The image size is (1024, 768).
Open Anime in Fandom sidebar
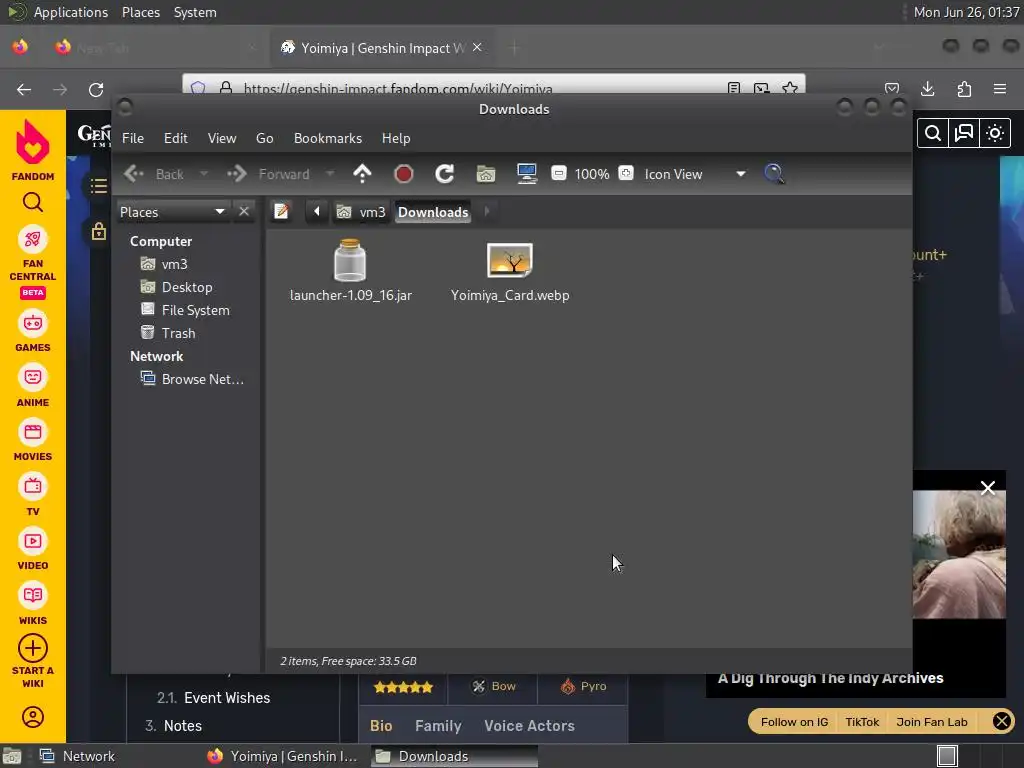[x=33, y=387]
